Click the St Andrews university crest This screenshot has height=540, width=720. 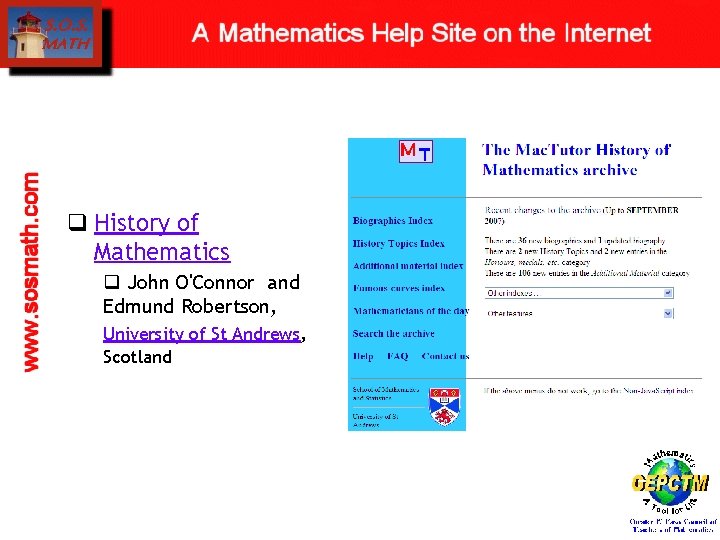tap(444, 406)
